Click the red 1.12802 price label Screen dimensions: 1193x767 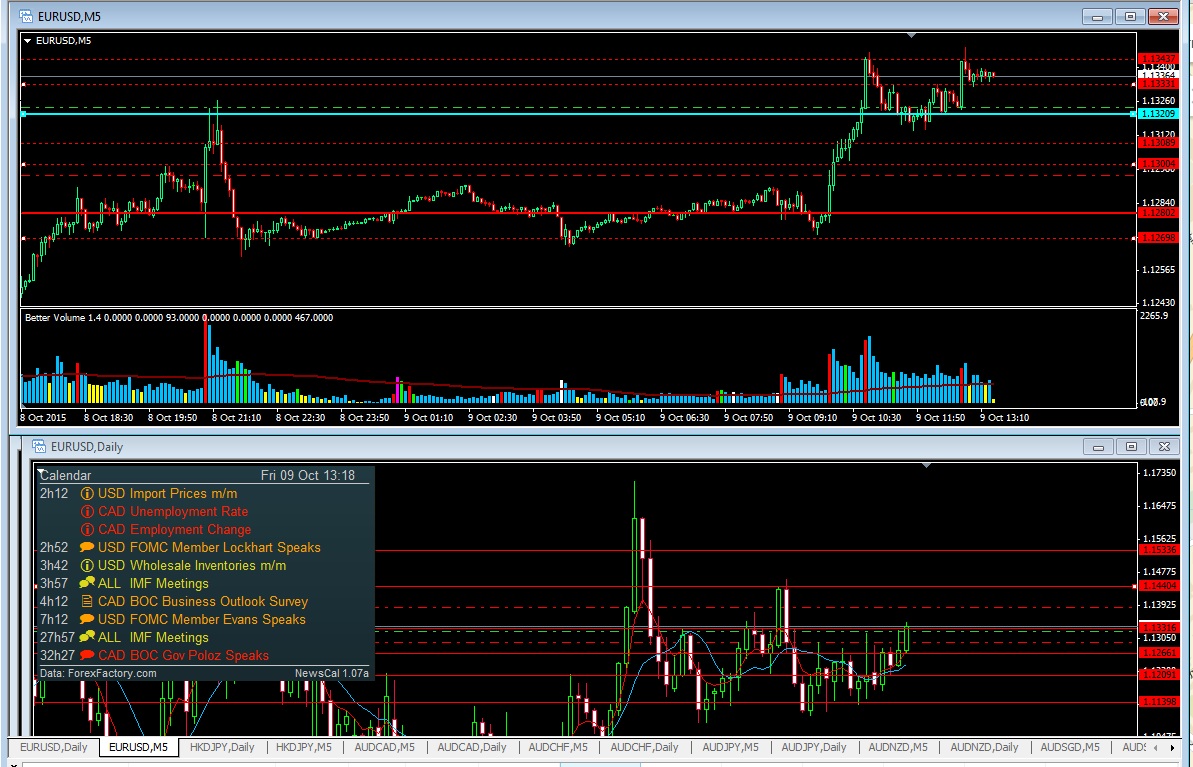[1158, 213]
